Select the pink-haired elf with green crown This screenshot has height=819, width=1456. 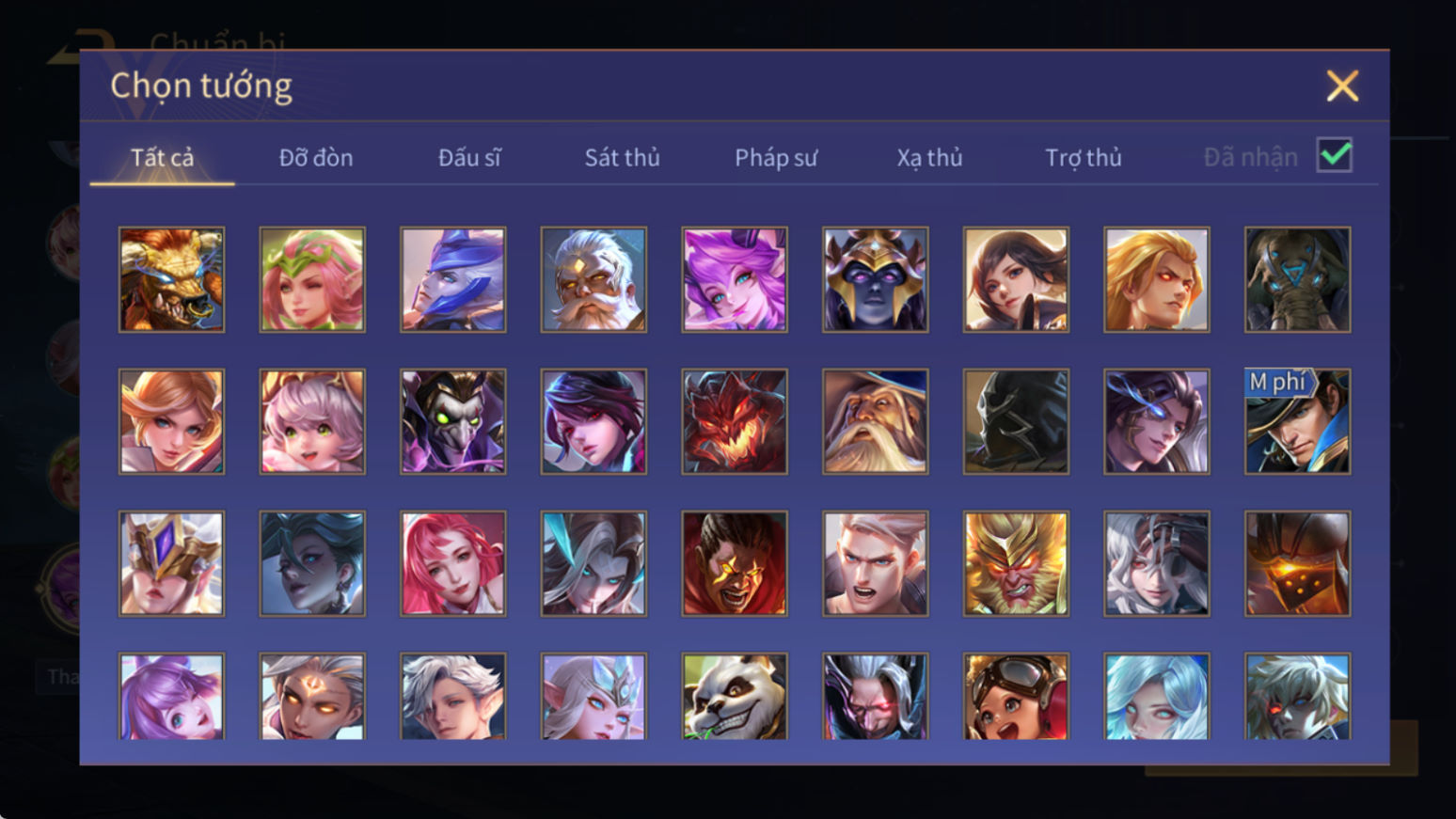tap(312, 279)
